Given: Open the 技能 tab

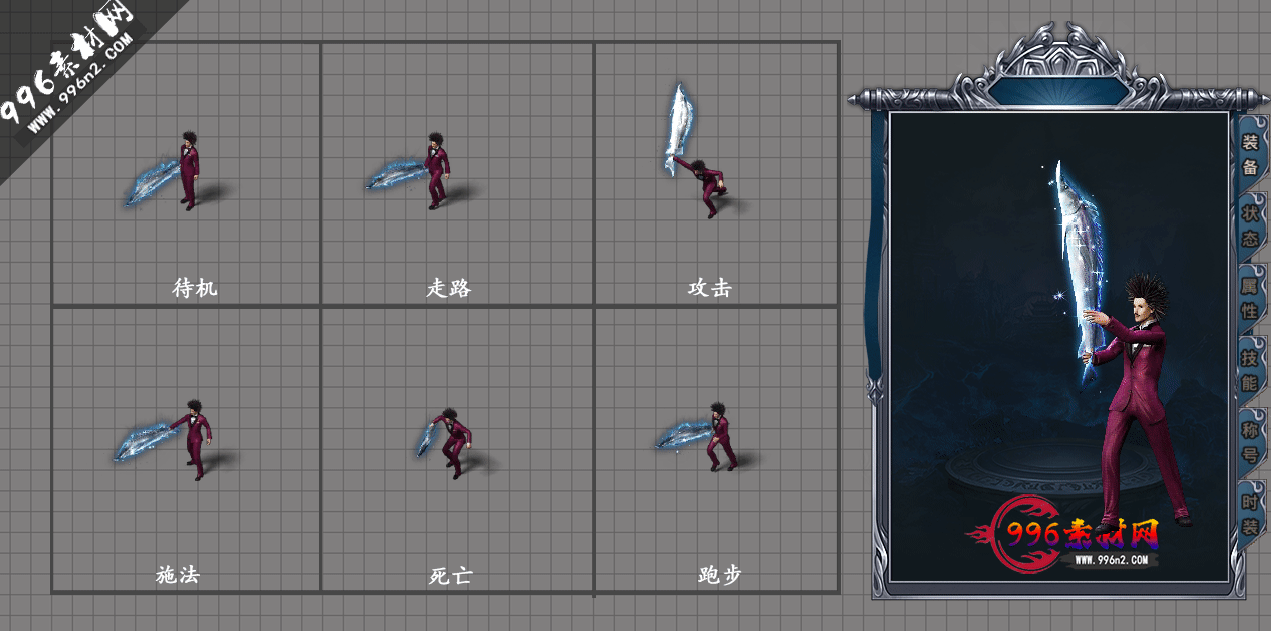Looking at the screenshot, I should (1250, 370).
